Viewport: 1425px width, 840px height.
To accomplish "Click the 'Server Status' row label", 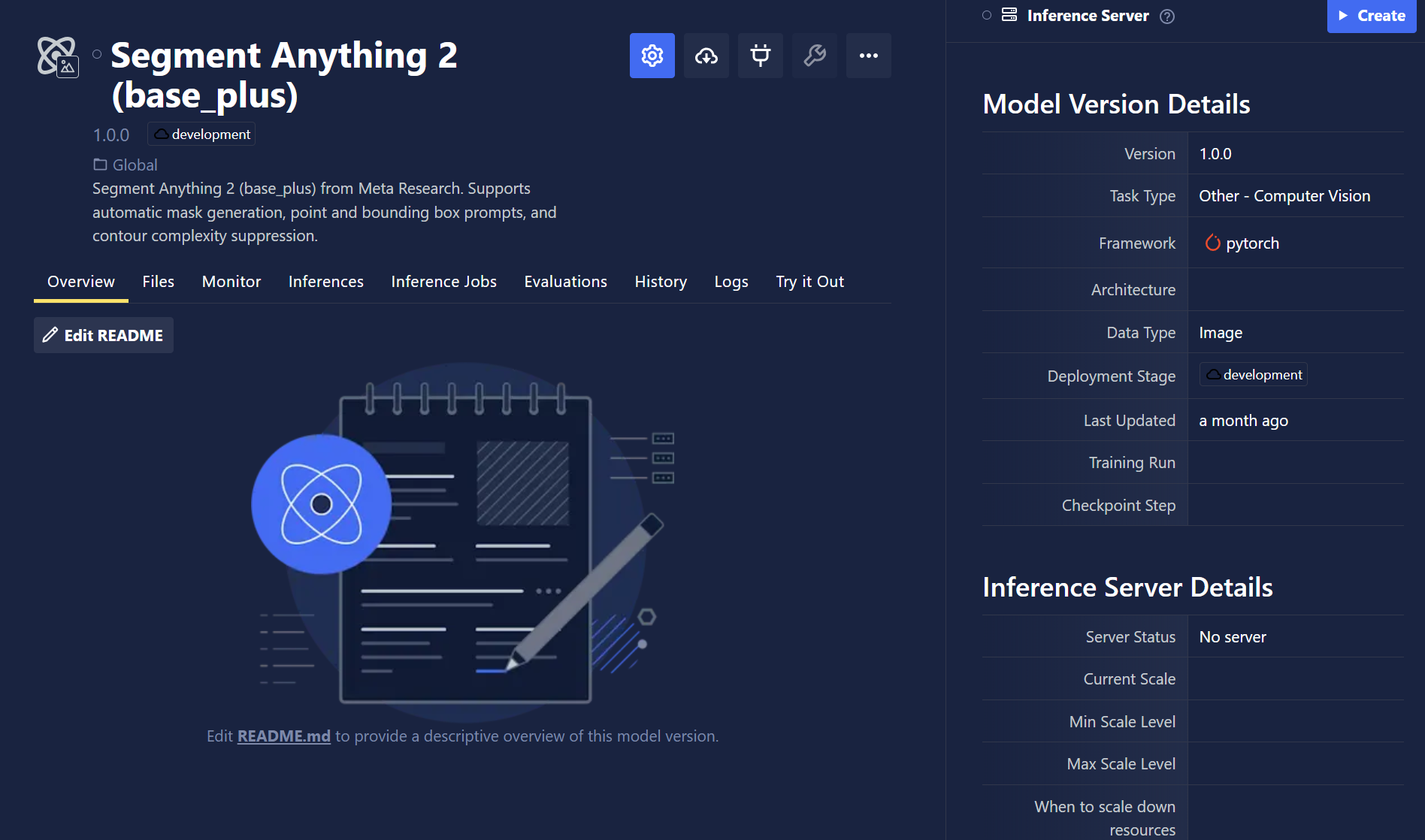I will point(1130,637).
